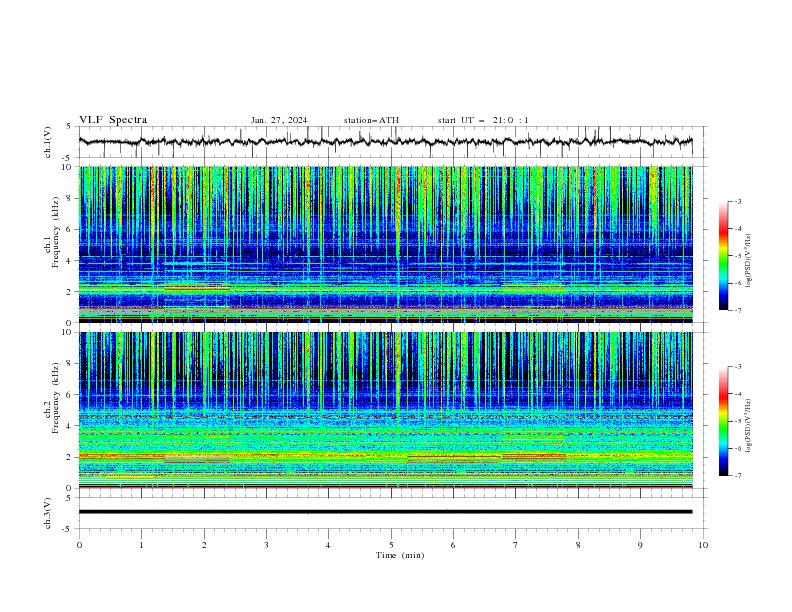The width and height of the screenshot is (792, 612).
Task: Click time axis tick label "1"
Action: [x=141, y=545]
